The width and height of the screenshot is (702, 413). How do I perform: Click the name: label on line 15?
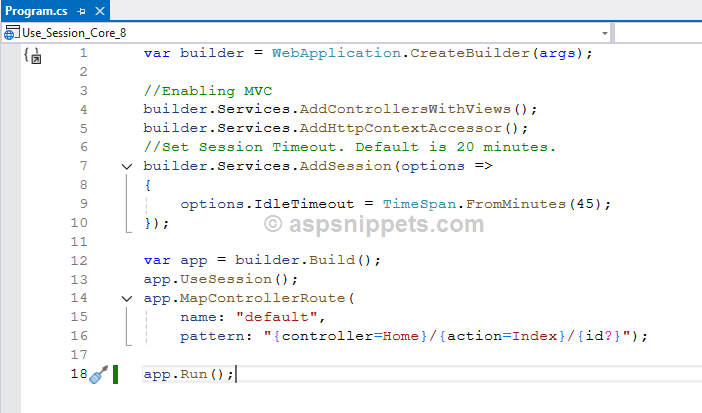click(202, 317)
